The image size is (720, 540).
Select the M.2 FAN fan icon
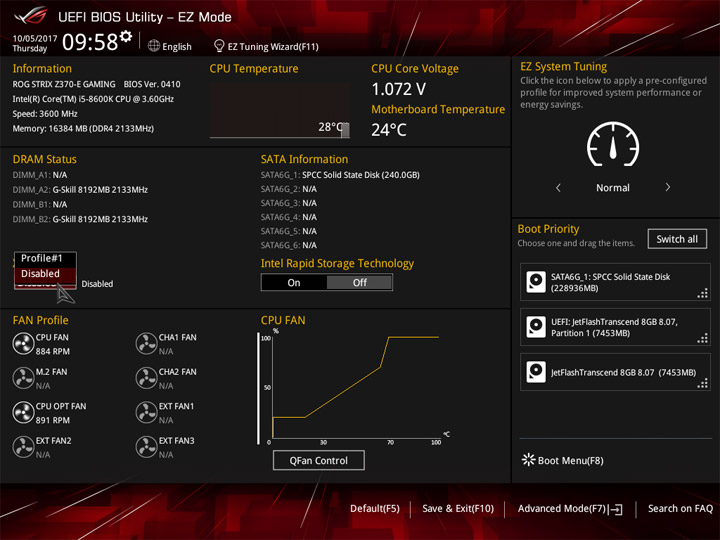pyautogui.click(x=23, y=378)
